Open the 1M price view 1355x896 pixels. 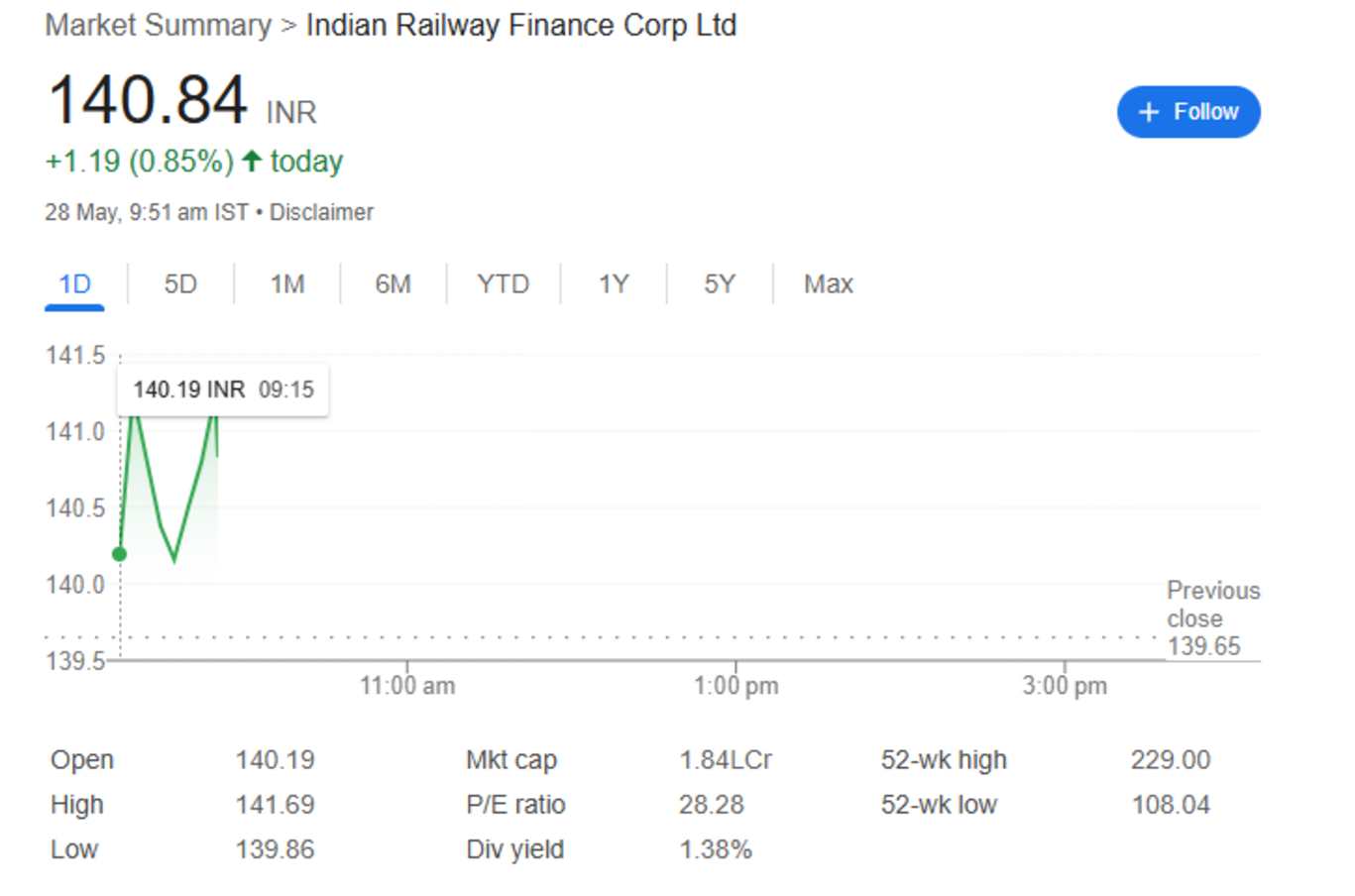[x=284, y=283]
